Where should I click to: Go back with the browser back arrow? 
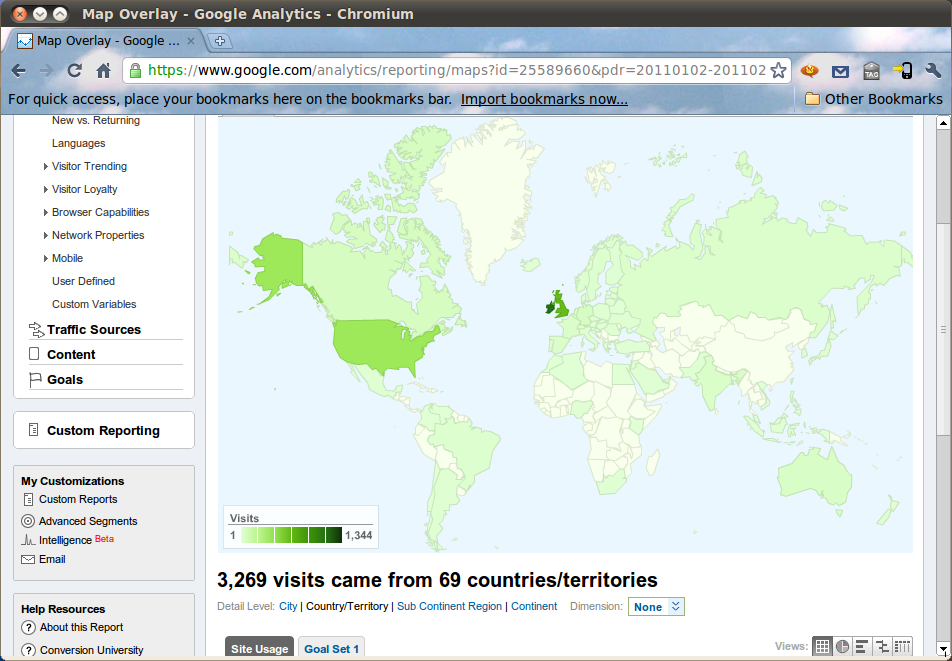pyautogui.click(x=19, y=71)
